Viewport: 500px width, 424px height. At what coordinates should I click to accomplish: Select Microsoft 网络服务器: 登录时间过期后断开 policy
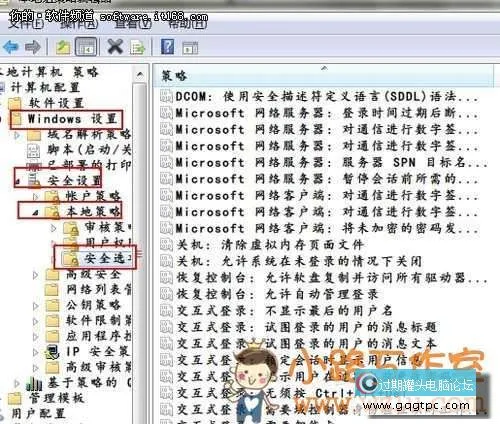coord(327,113)
